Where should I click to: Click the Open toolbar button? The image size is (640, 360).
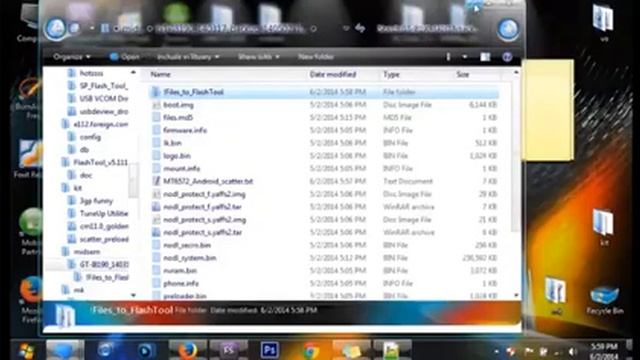pos(124,57)
